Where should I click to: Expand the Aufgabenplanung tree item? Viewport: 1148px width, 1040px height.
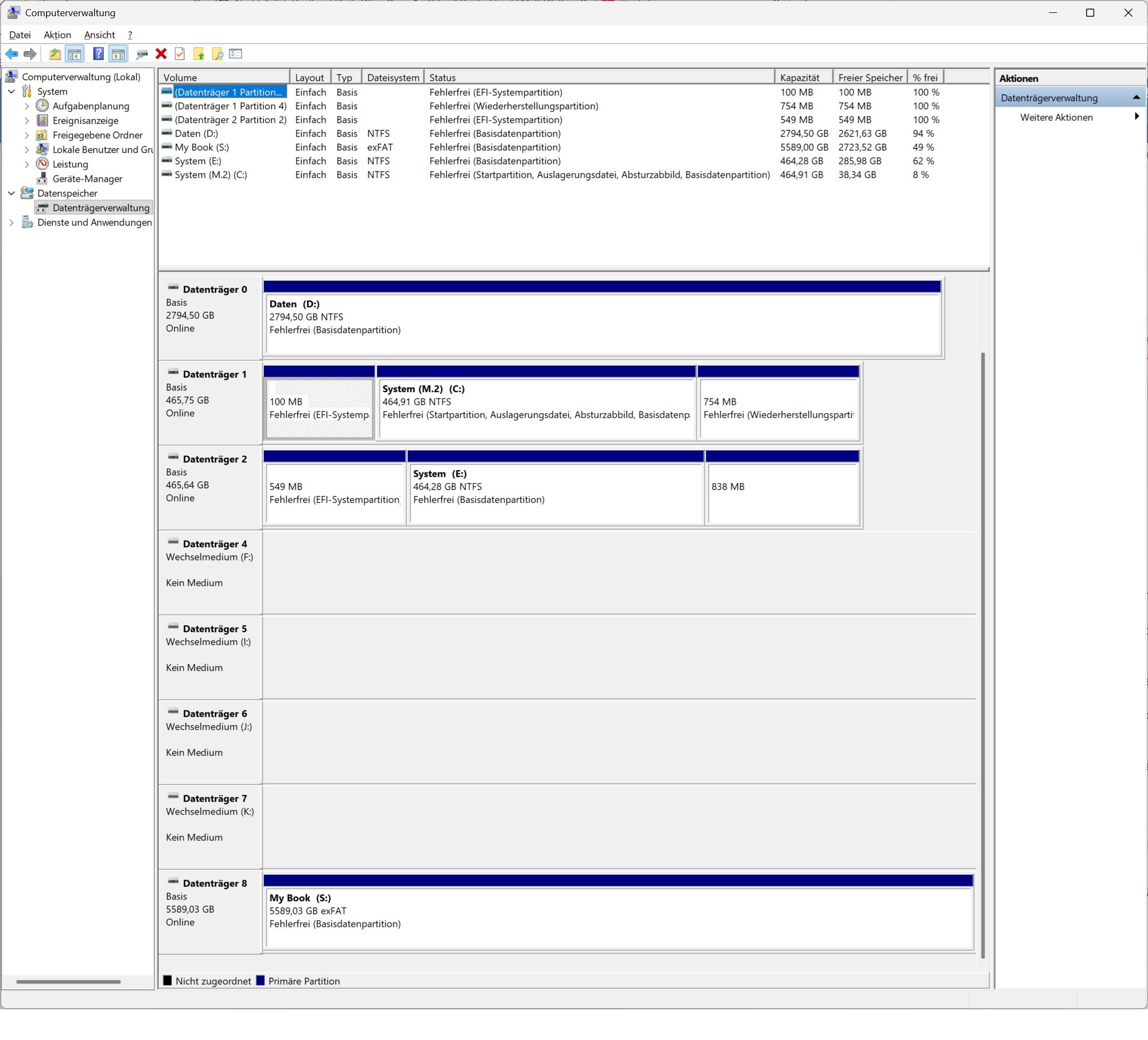26,106
